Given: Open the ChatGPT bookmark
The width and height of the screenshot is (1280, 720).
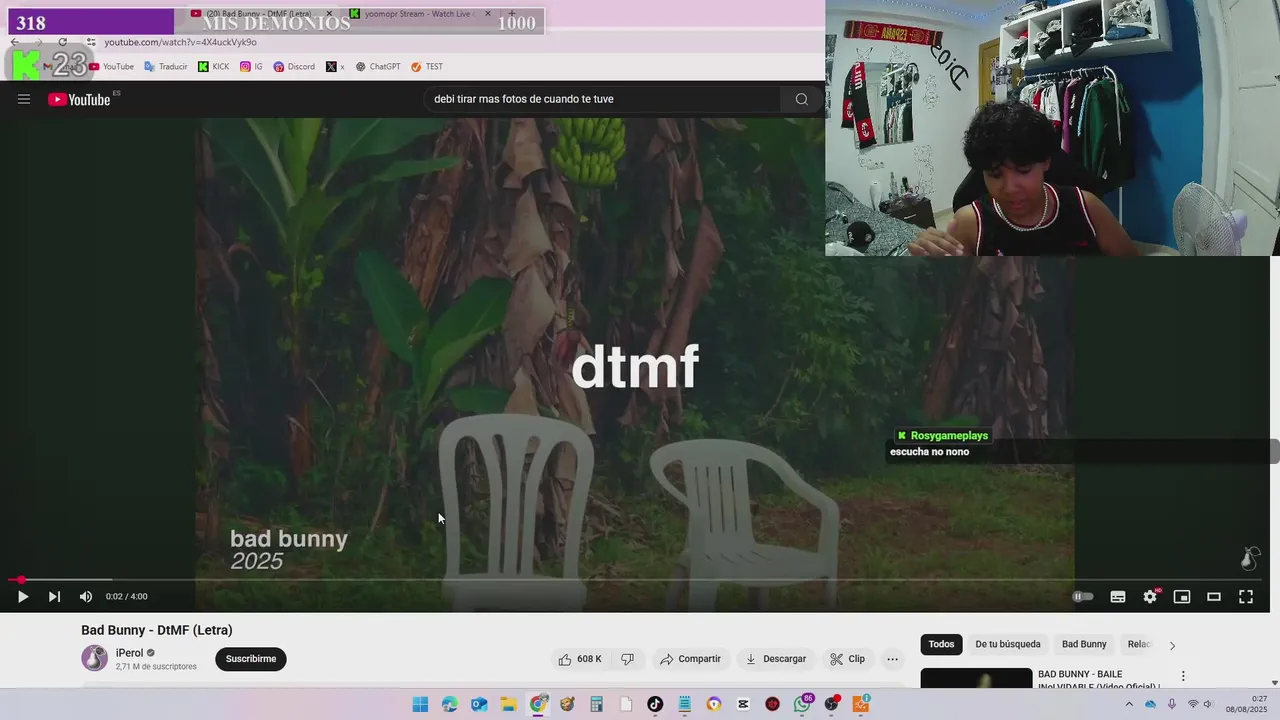Looking at the screenshot, I should point(378,67).
